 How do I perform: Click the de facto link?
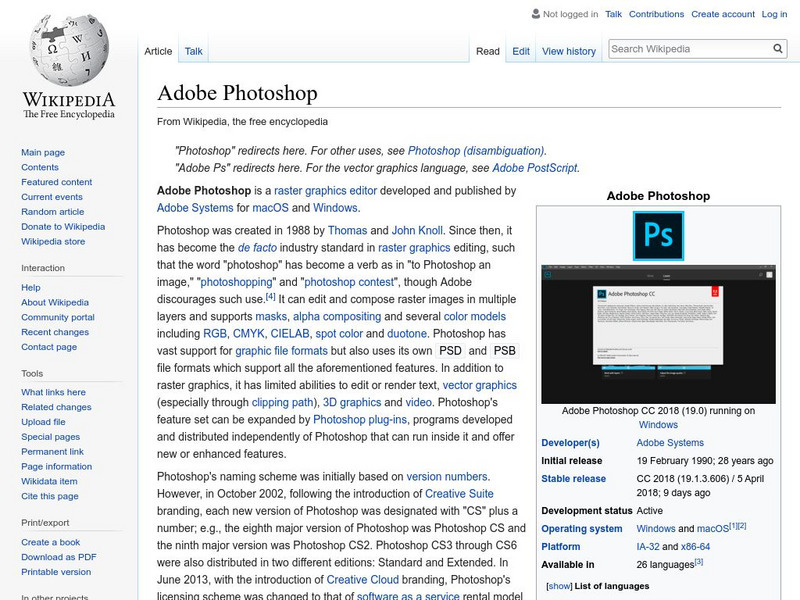[257, 248]
